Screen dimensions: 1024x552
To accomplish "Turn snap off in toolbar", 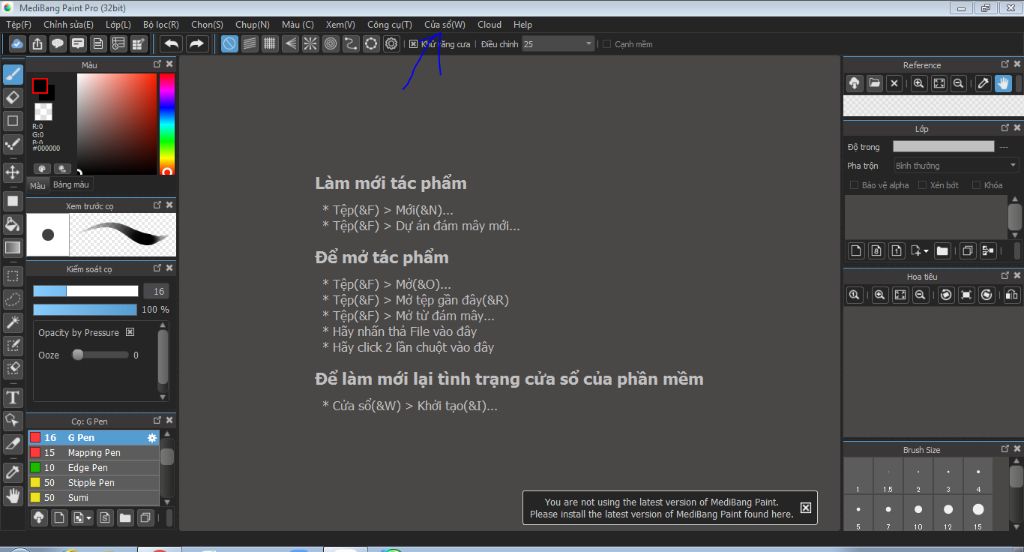I will coord(229,44).
